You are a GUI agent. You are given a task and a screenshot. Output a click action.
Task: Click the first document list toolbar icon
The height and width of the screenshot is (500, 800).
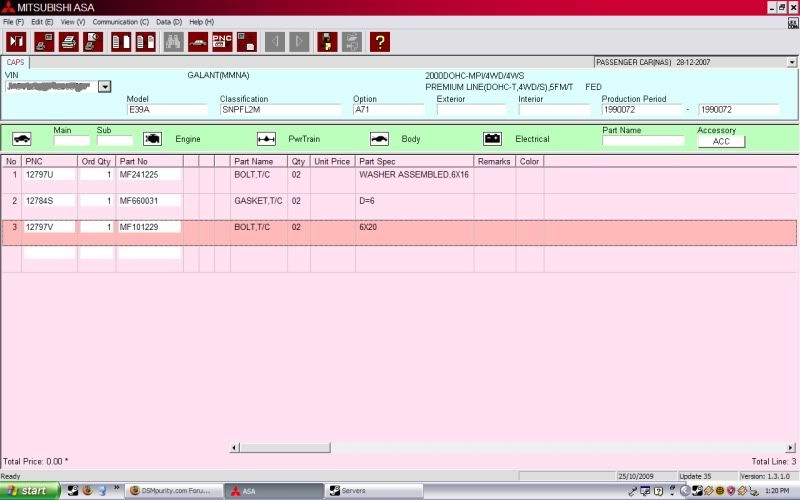click(x=121, y=42)
